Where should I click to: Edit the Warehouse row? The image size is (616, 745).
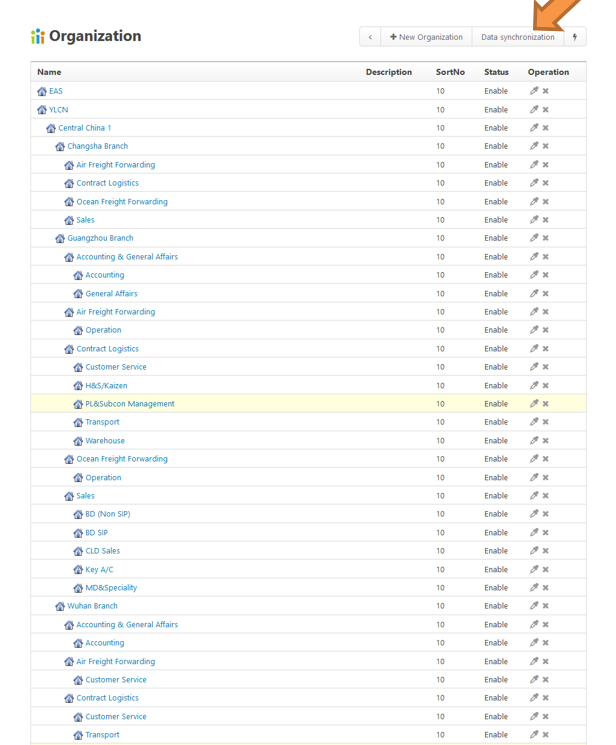click(534, 440)
